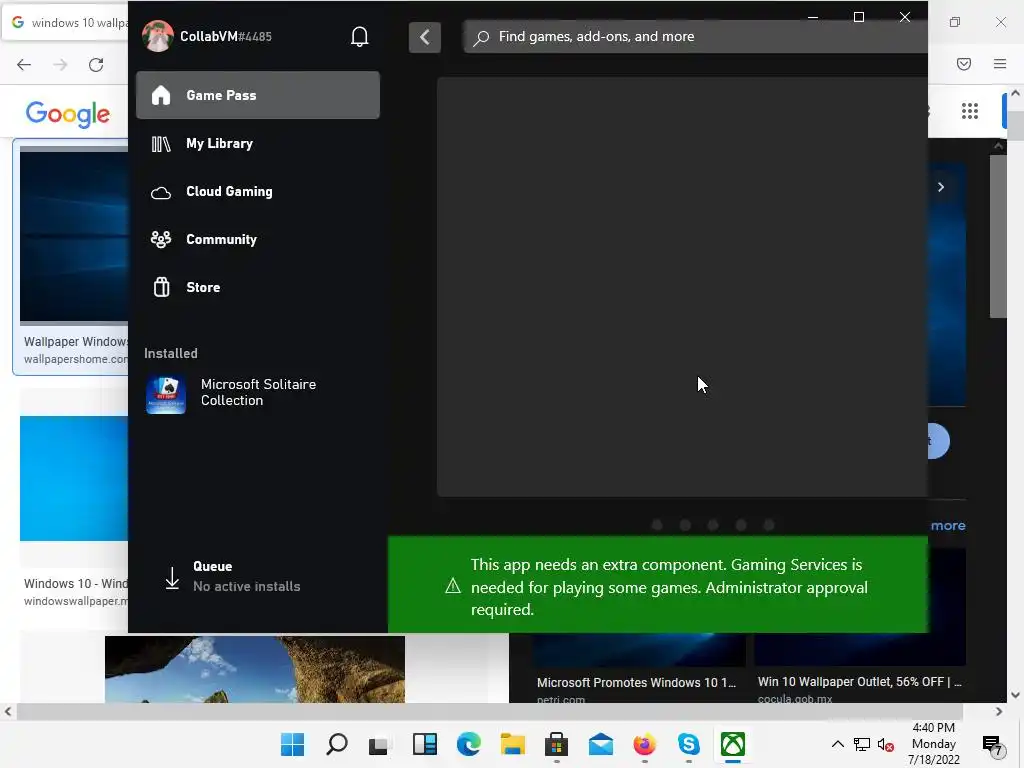Open taskbar Search
The height and width of the screenshot is (768, 1024).
(x=336, y=744)
